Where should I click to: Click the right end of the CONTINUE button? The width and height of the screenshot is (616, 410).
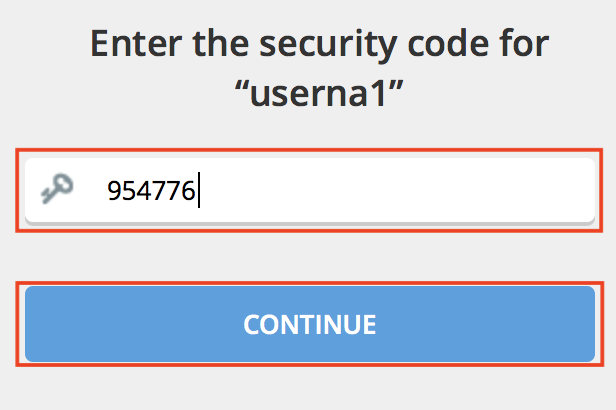coord(580,324)
